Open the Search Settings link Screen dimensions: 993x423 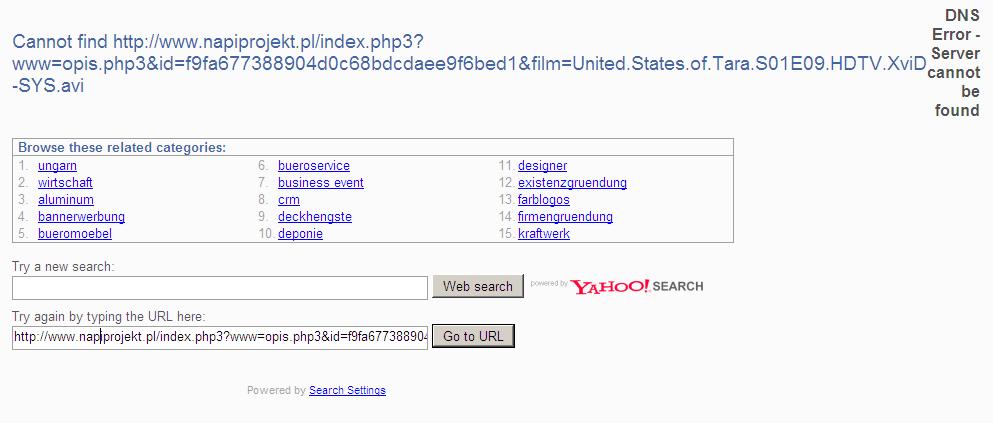pos(347,391)
